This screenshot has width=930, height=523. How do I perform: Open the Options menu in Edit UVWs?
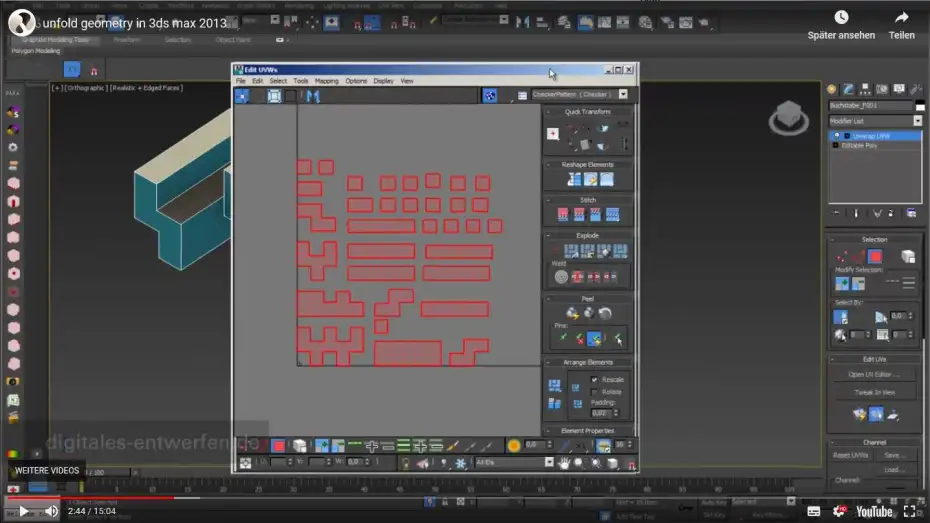tap(356, 81)
